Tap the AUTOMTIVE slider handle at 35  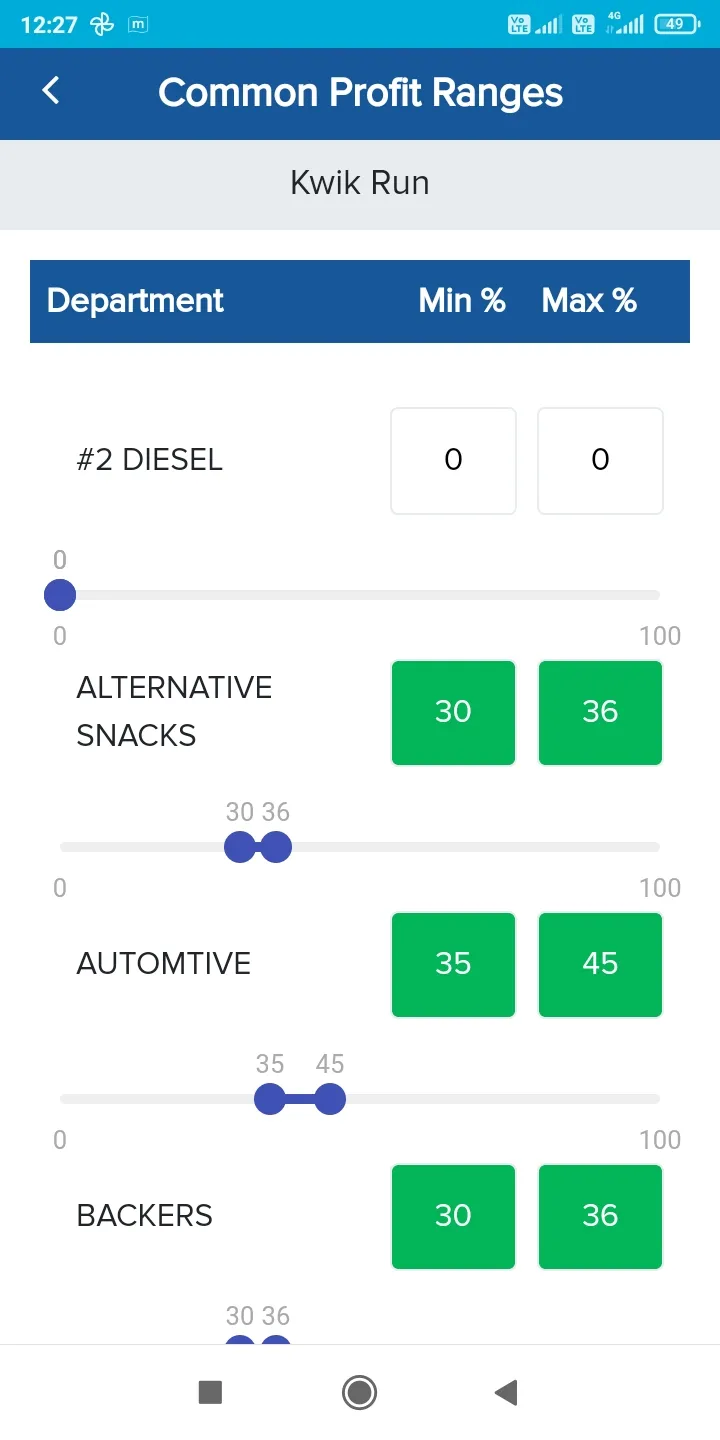tap(270, 1099)
